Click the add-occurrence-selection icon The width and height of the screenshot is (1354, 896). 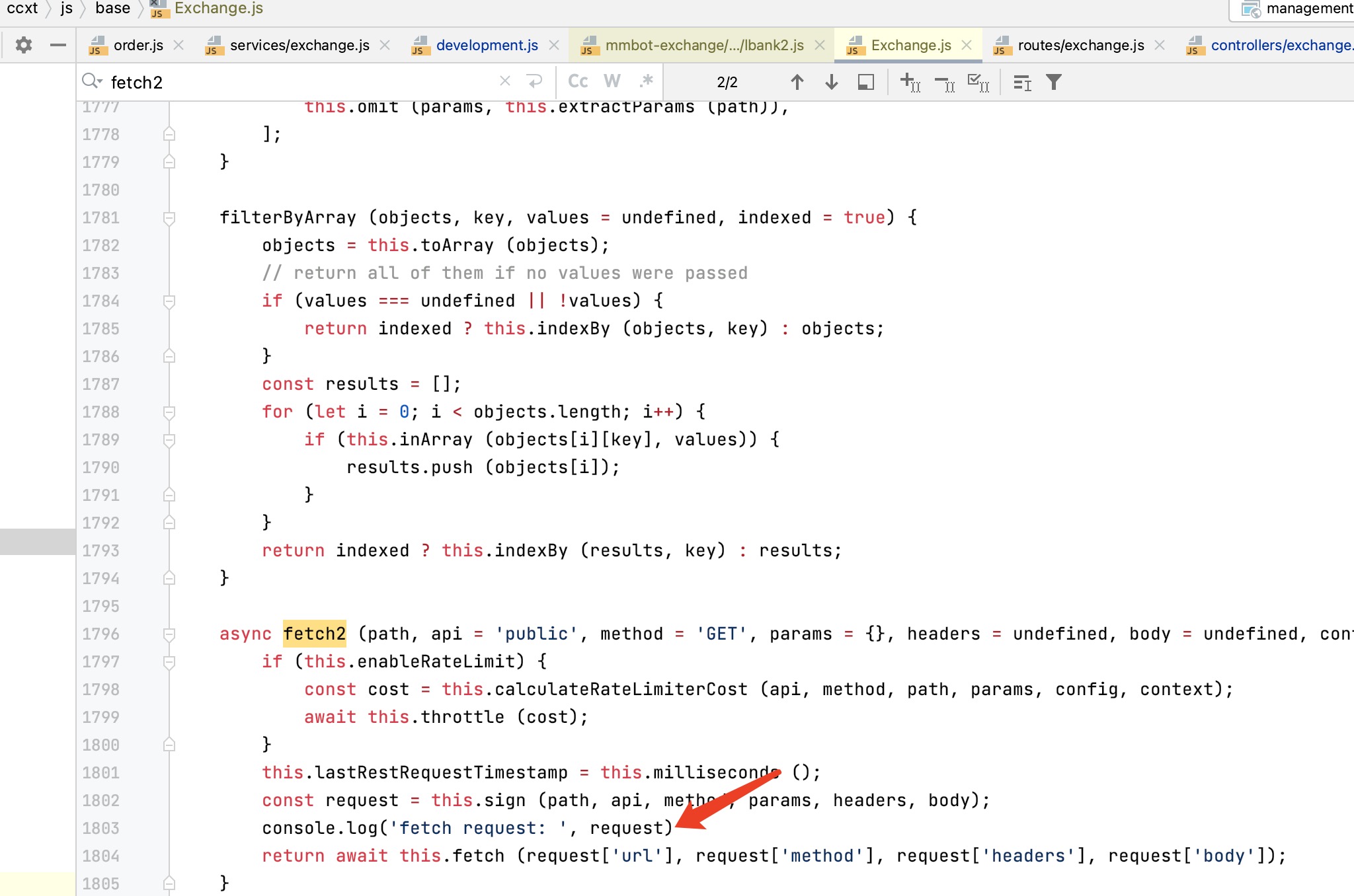(x=909, y=82)
